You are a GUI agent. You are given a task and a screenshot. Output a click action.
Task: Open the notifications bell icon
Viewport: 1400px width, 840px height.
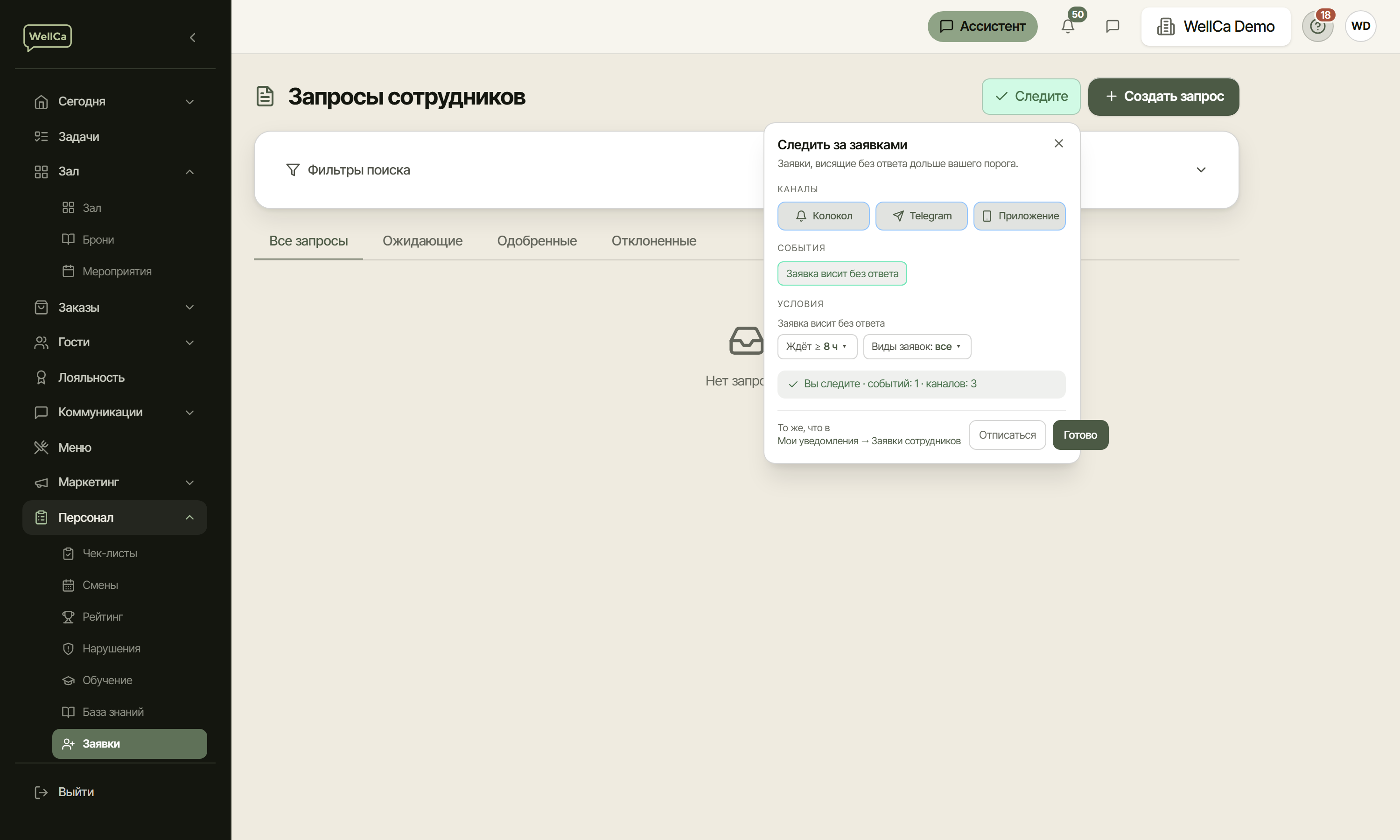[x=1068, y=26]
